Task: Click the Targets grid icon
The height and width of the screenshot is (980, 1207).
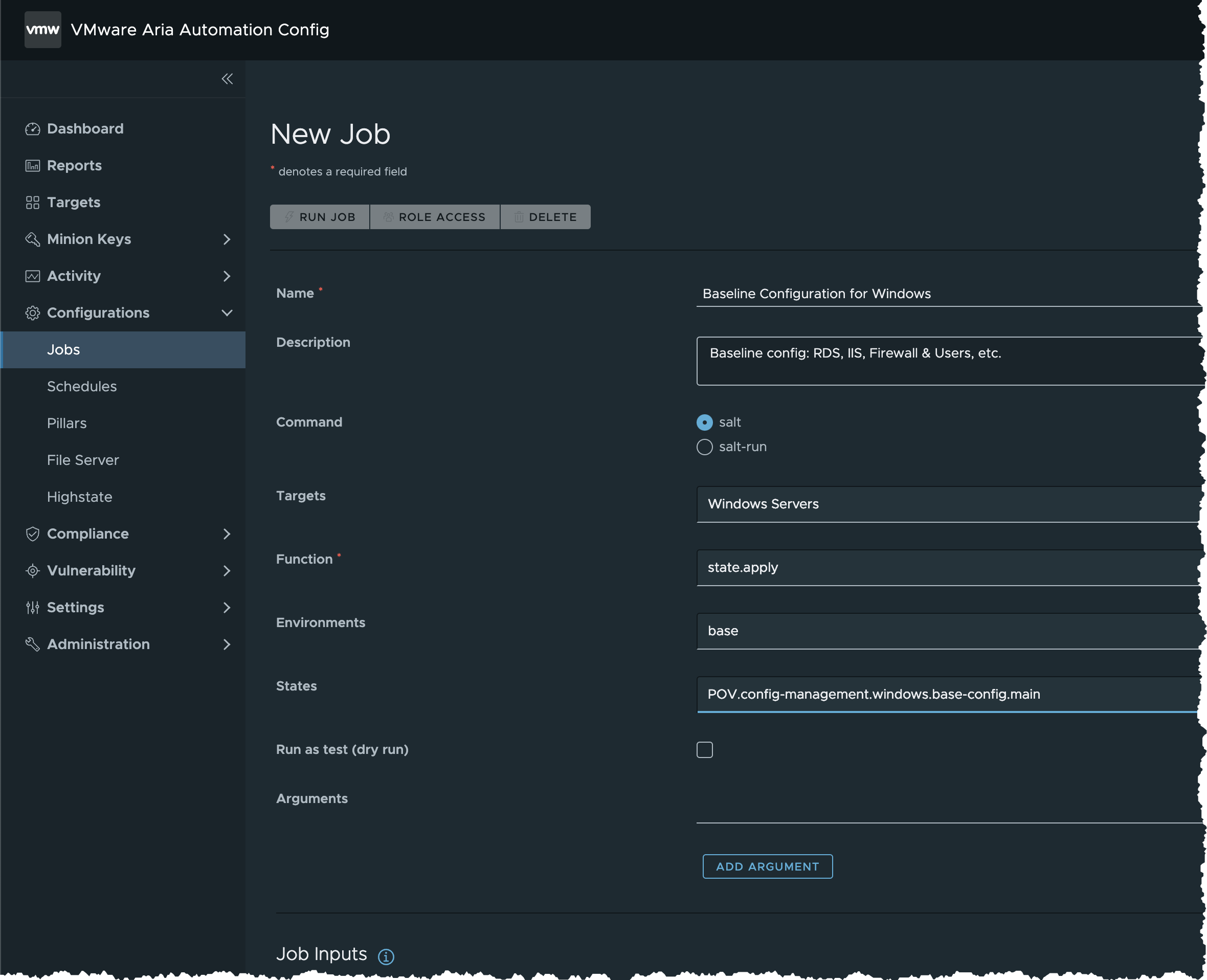Action: coord(33,203)
